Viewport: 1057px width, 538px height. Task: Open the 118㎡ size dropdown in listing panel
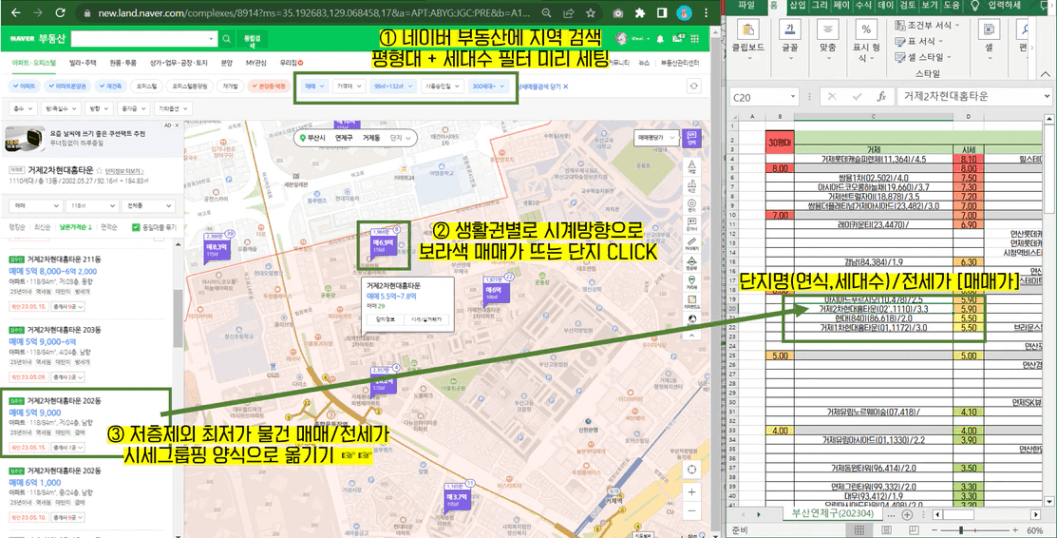click(92, 206)
